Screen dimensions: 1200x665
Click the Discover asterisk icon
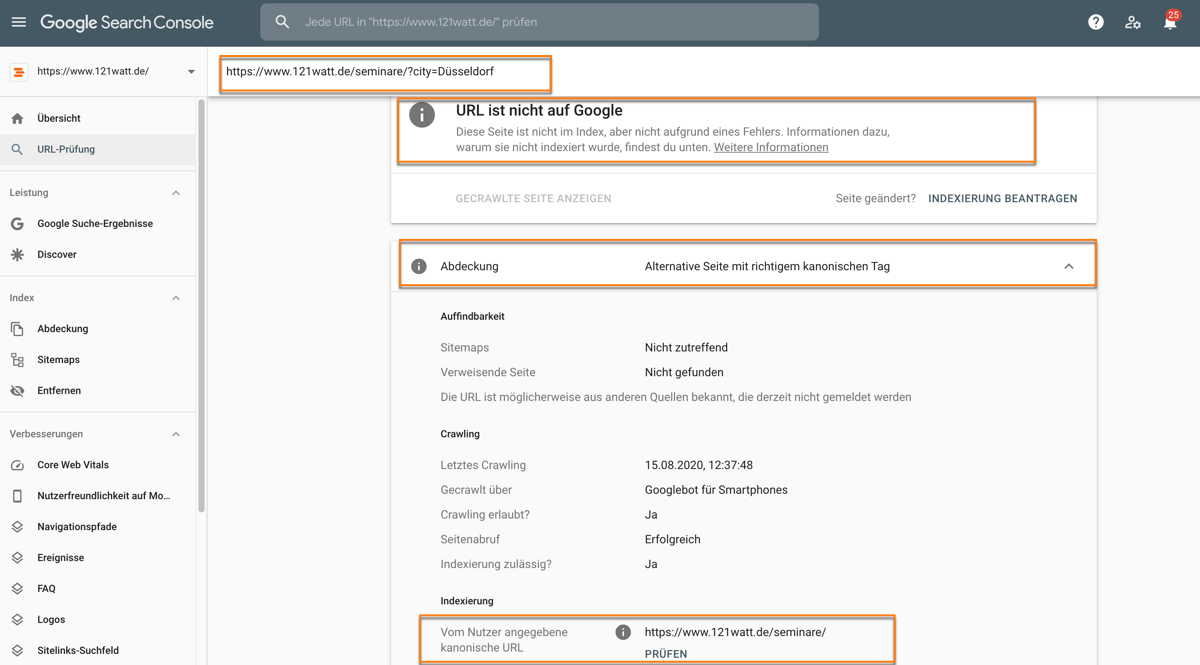click(x=17, y=255)
